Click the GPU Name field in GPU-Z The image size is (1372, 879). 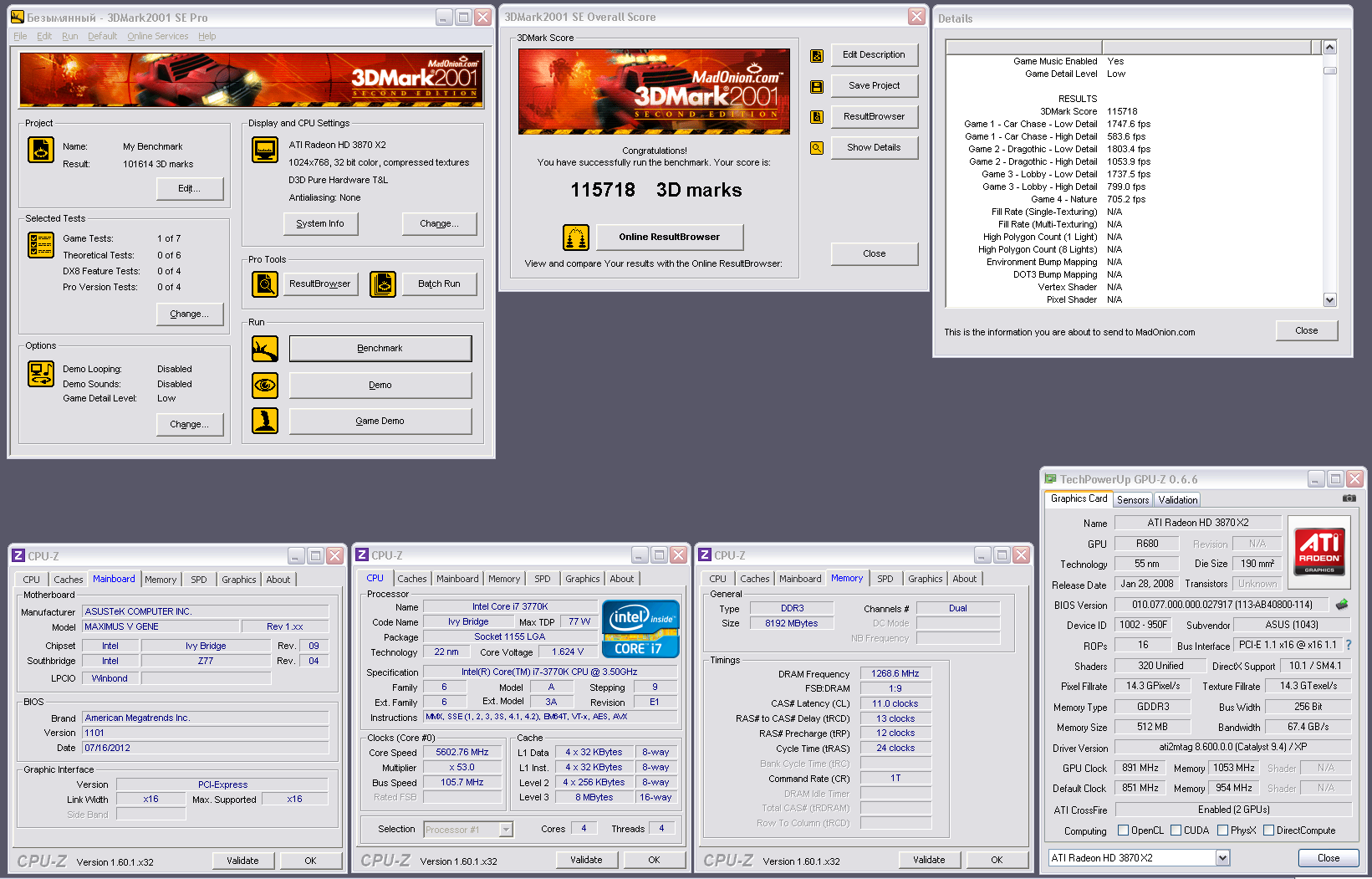coord(1198,523)
